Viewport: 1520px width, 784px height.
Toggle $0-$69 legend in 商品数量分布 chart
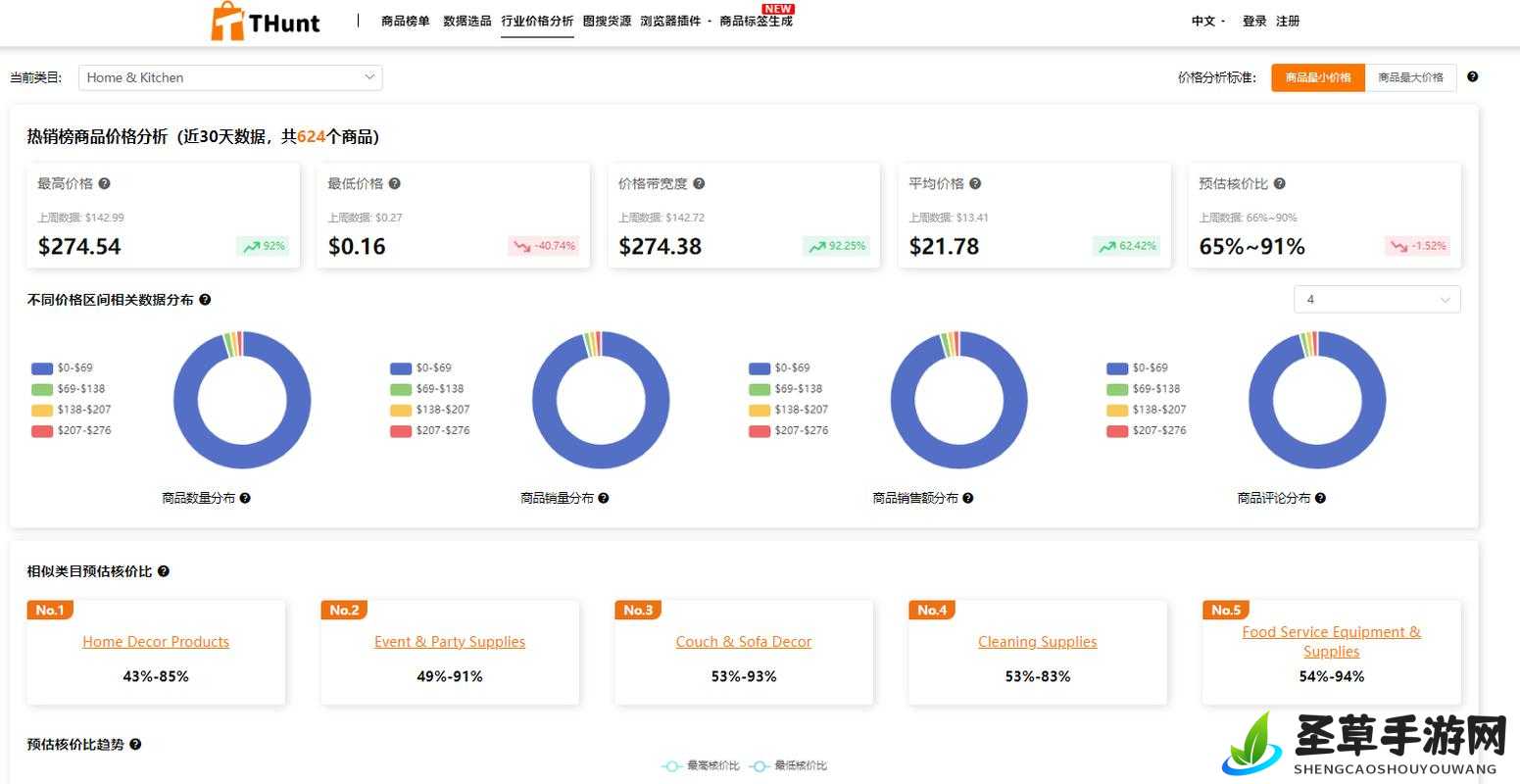pos(62,368)
